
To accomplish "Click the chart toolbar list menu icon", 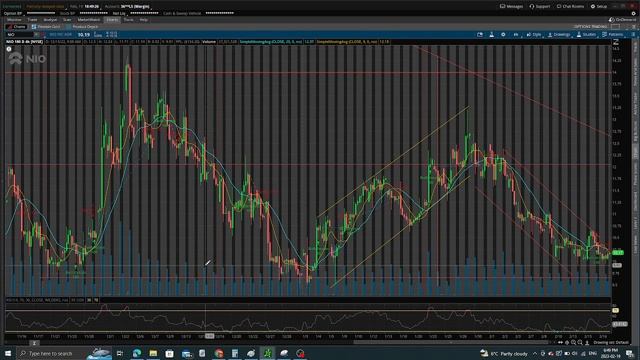I will (633, 35).
